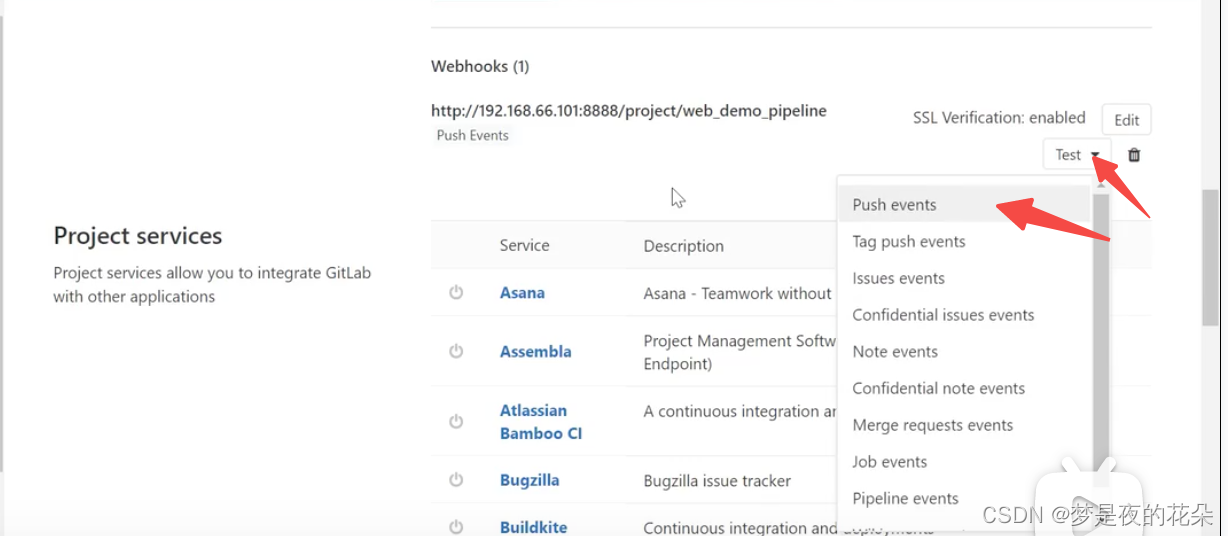Select Pipeline events in dropdown
The width and height of the screenshot is (1228, 536).
(x=963, y=499)
